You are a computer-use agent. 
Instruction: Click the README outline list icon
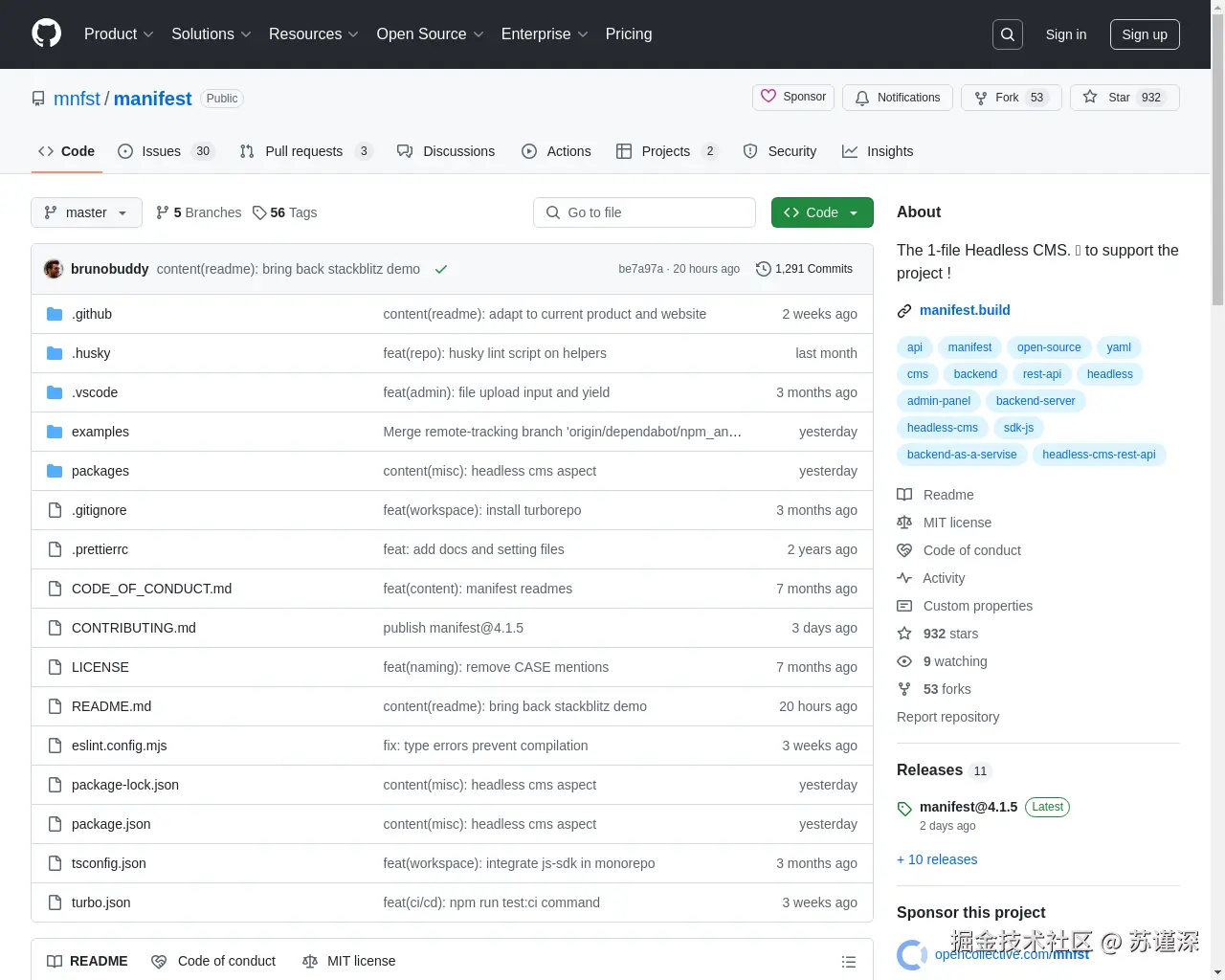848,962
